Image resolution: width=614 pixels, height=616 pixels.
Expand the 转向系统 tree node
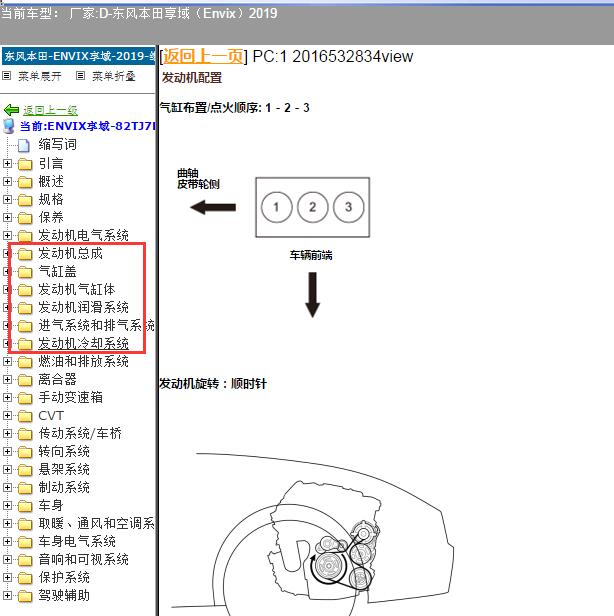tap(7, 451)
